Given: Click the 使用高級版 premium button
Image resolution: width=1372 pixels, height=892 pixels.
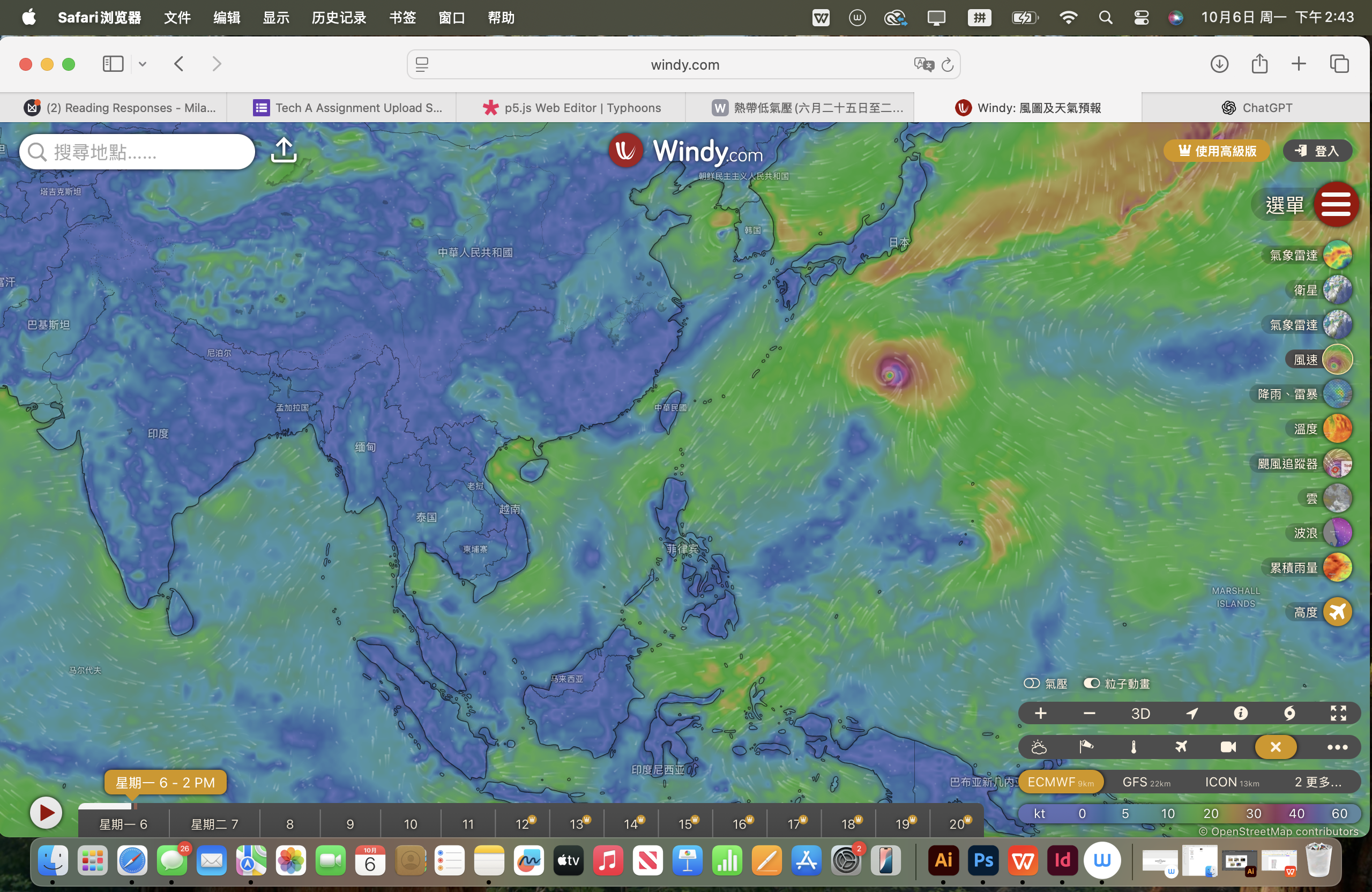Looking at the screenshot, I should click(1217, 151).
